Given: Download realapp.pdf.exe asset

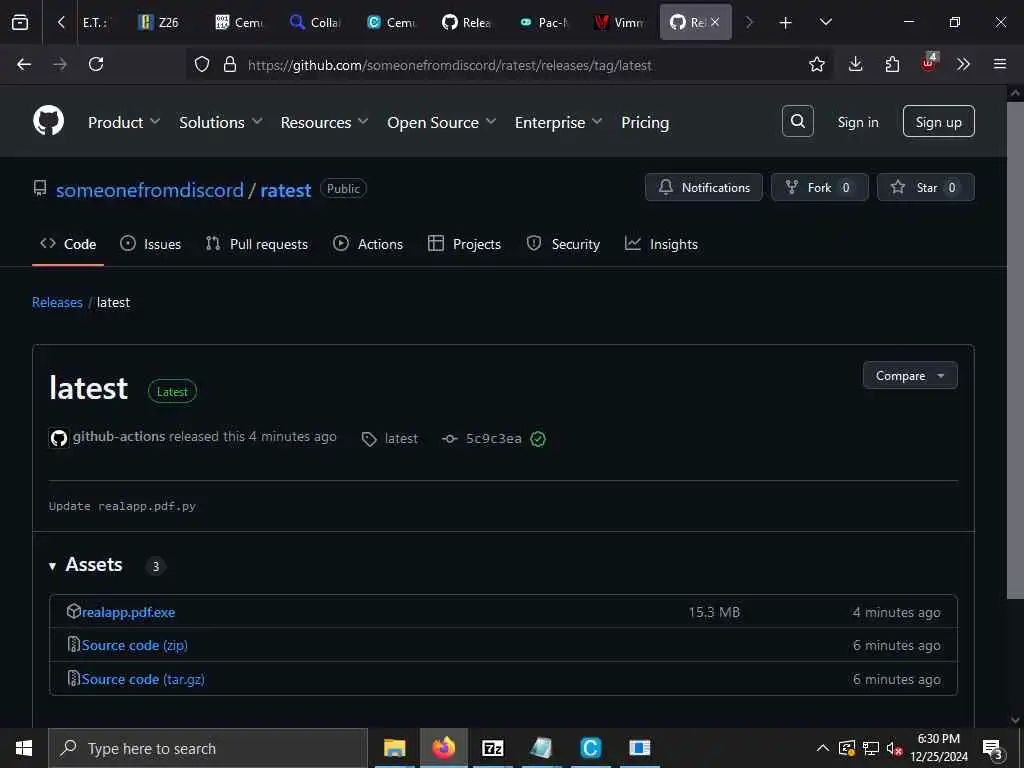Looking at the screenshot, I should click(128, 612).
